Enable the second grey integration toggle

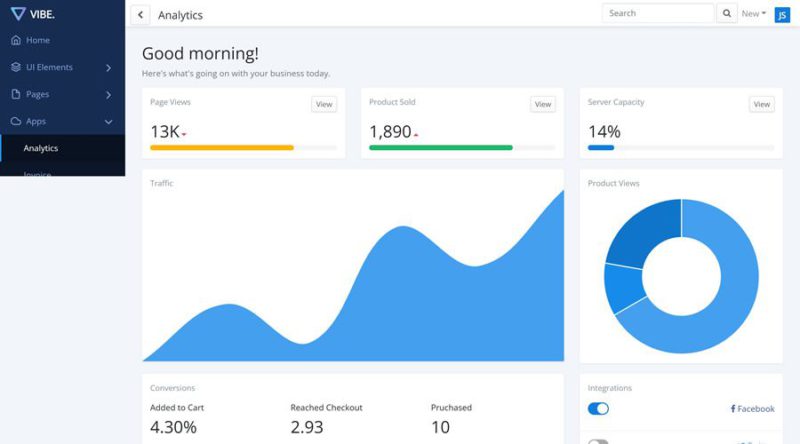click(598, 440)
